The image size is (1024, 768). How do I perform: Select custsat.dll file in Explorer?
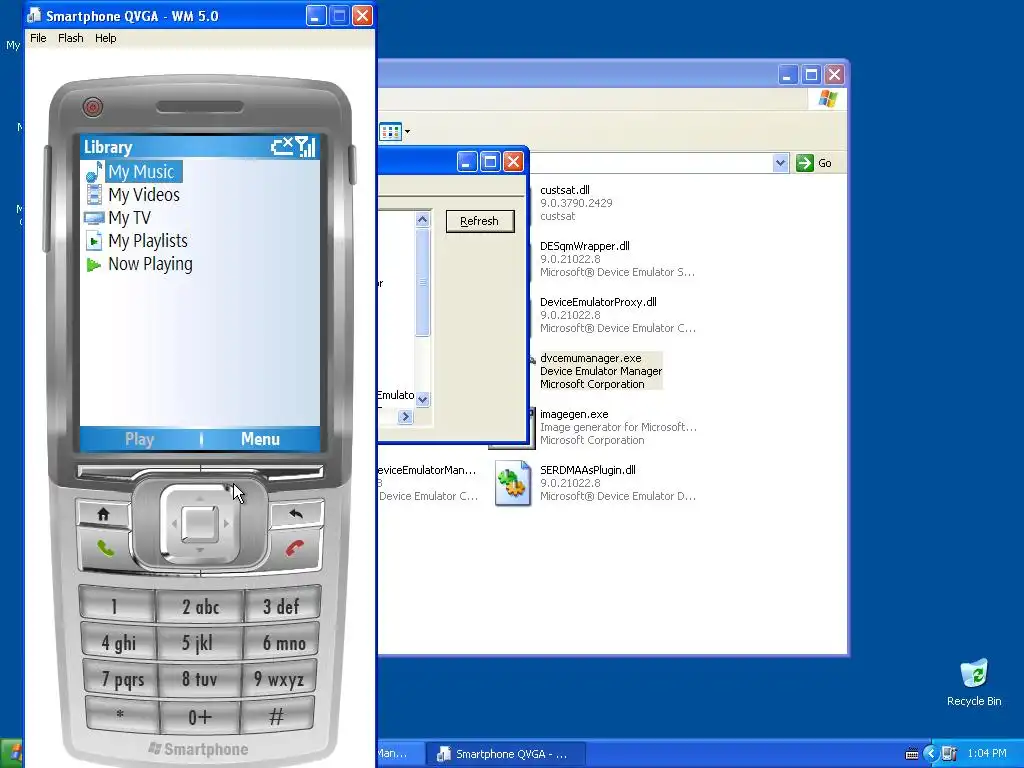pyautogui.click(x=564, y=190)
